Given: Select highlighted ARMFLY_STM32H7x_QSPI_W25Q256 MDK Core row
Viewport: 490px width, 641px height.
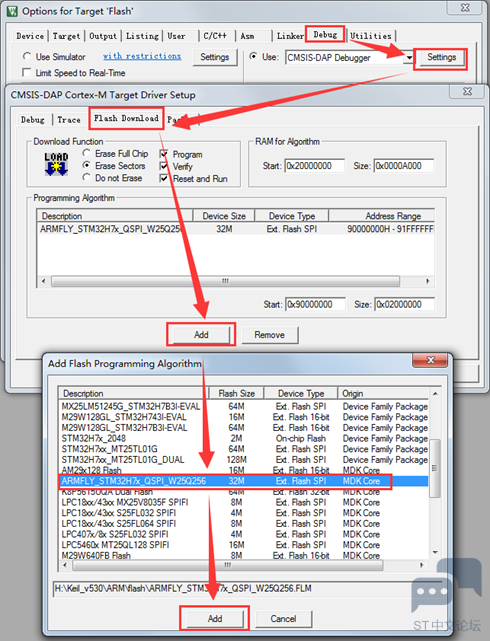Looking at the screenshot, I should pos(244,481).
